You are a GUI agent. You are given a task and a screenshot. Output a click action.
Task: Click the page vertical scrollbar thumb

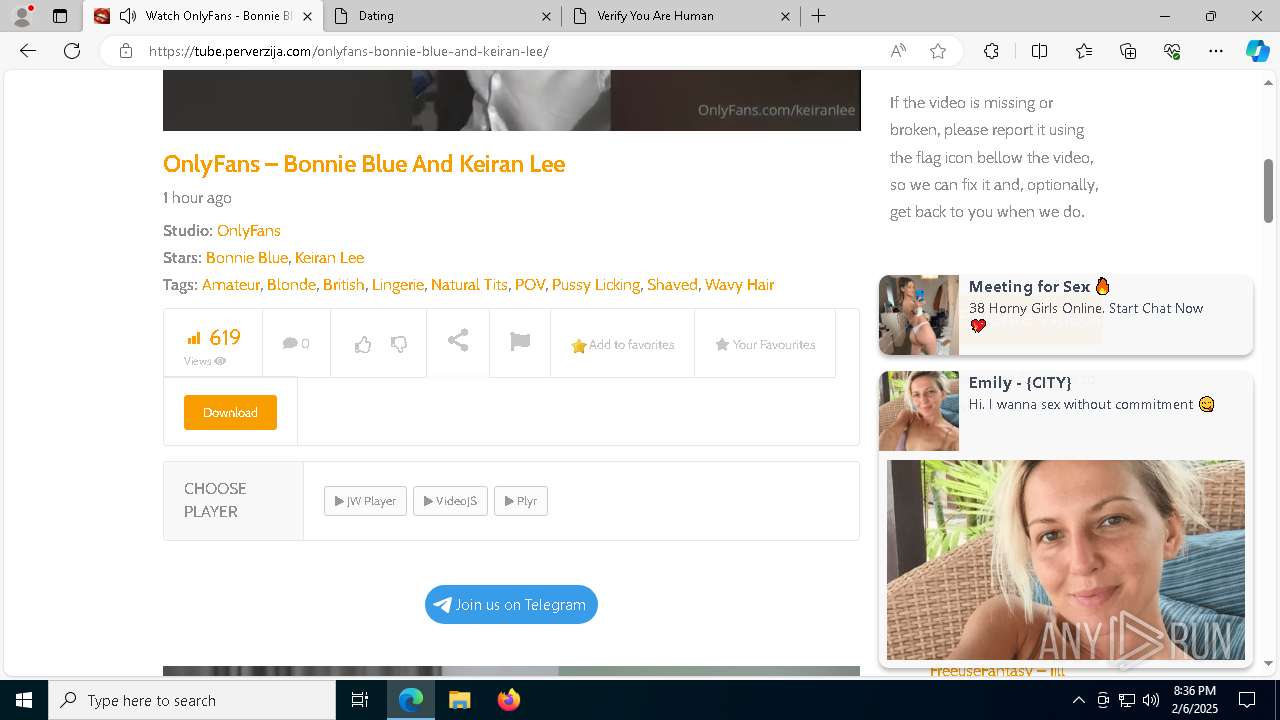[x=1269, y=190]
